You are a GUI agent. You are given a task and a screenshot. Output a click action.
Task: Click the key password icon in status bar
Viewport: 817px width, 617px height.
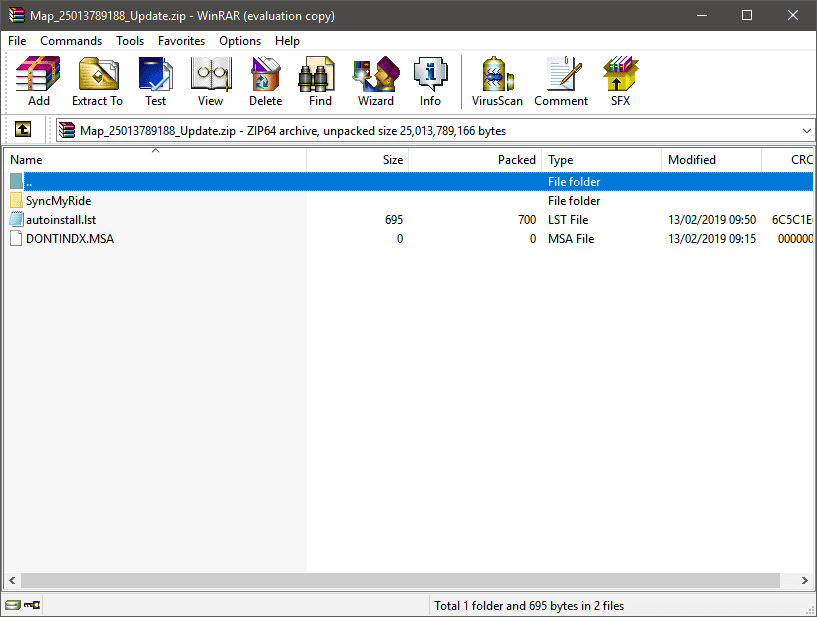point(32,605)
